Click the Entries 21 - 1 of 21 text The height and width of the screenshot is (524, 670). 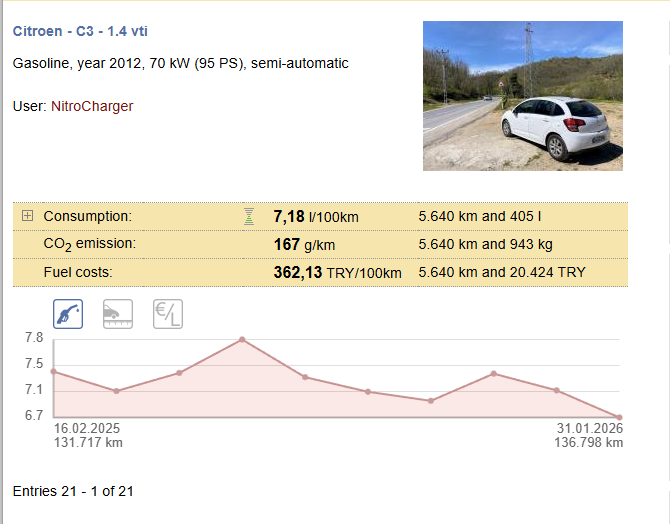point(73,491)
